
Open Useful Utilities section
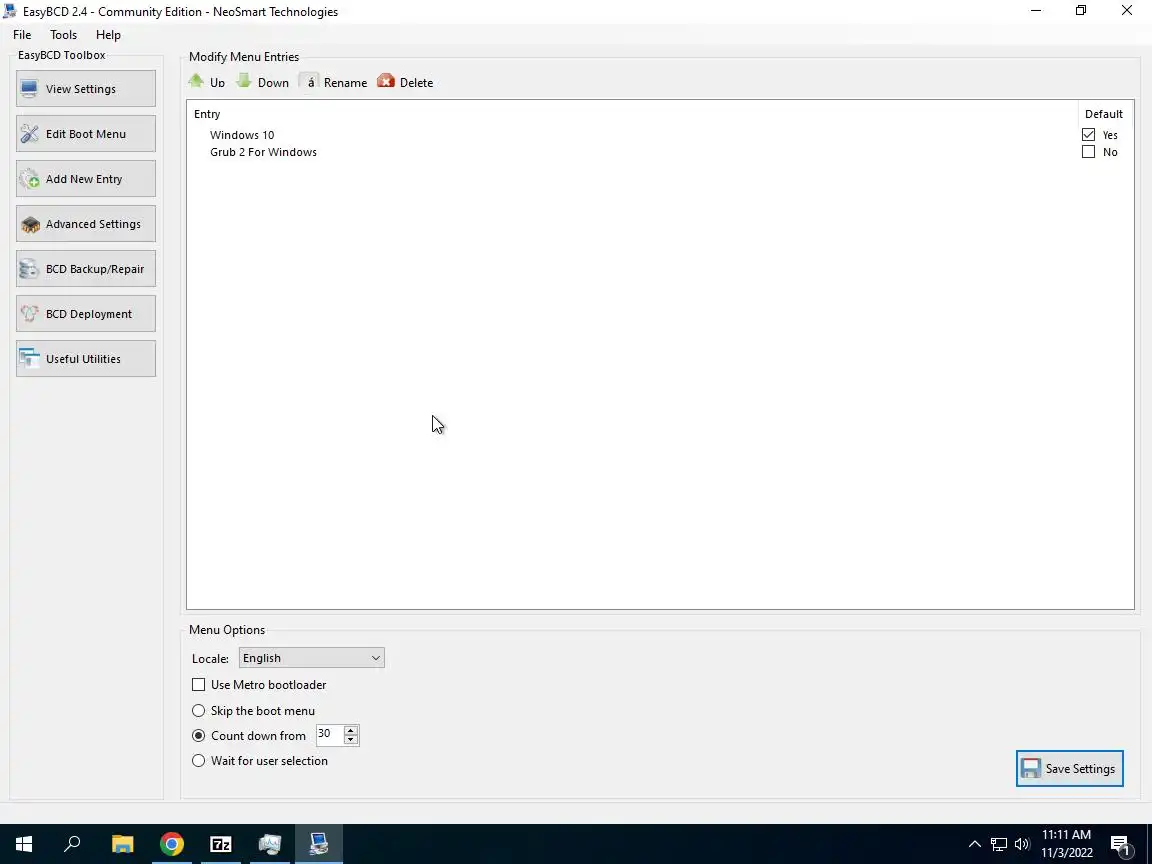coord(85,359)
